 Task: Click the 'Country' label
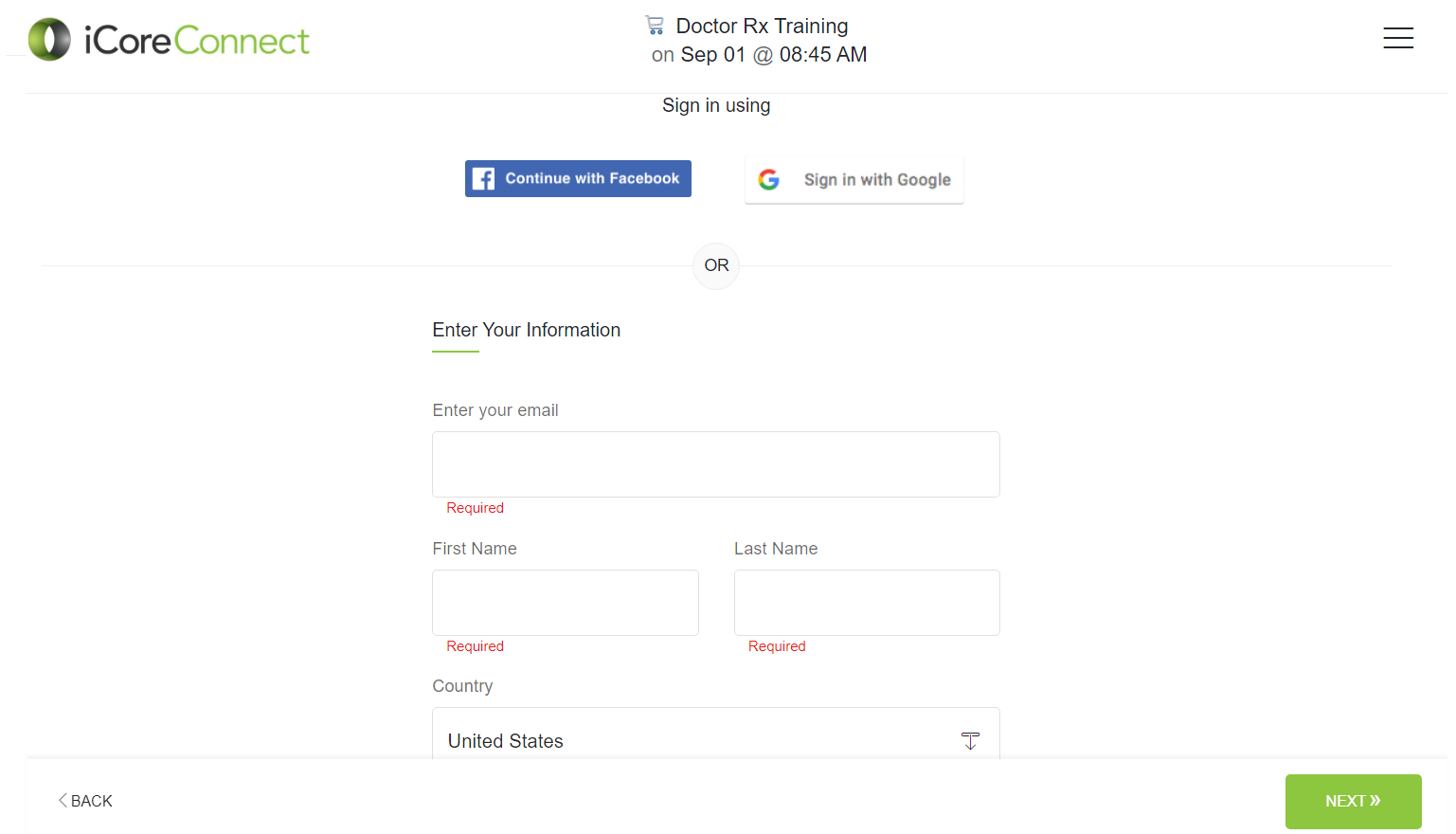[x=462, y=686]
